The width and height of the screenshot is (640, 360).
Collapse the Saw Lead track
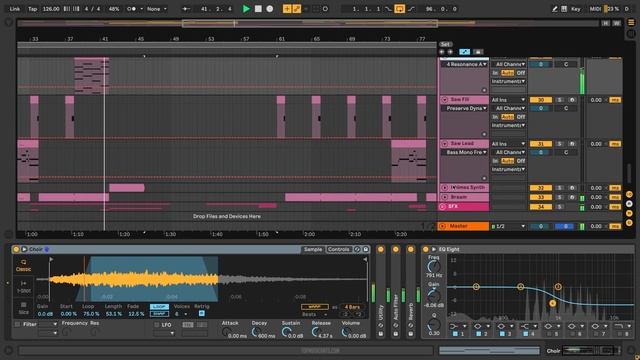pyautogui.click(x=444, y=144)
